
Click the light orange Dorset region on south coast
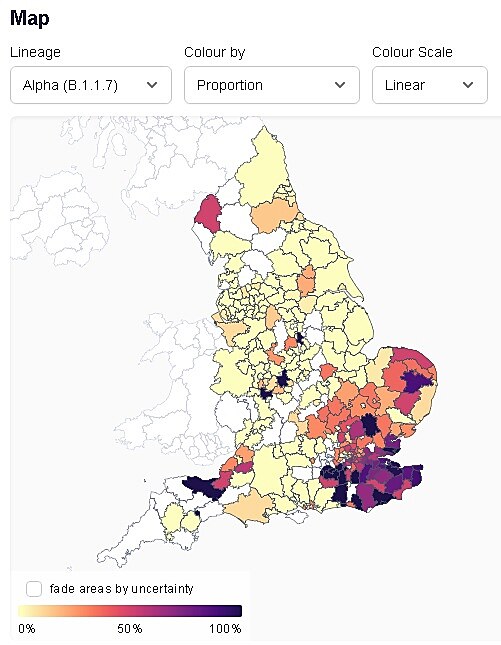(x=250, y=507)
